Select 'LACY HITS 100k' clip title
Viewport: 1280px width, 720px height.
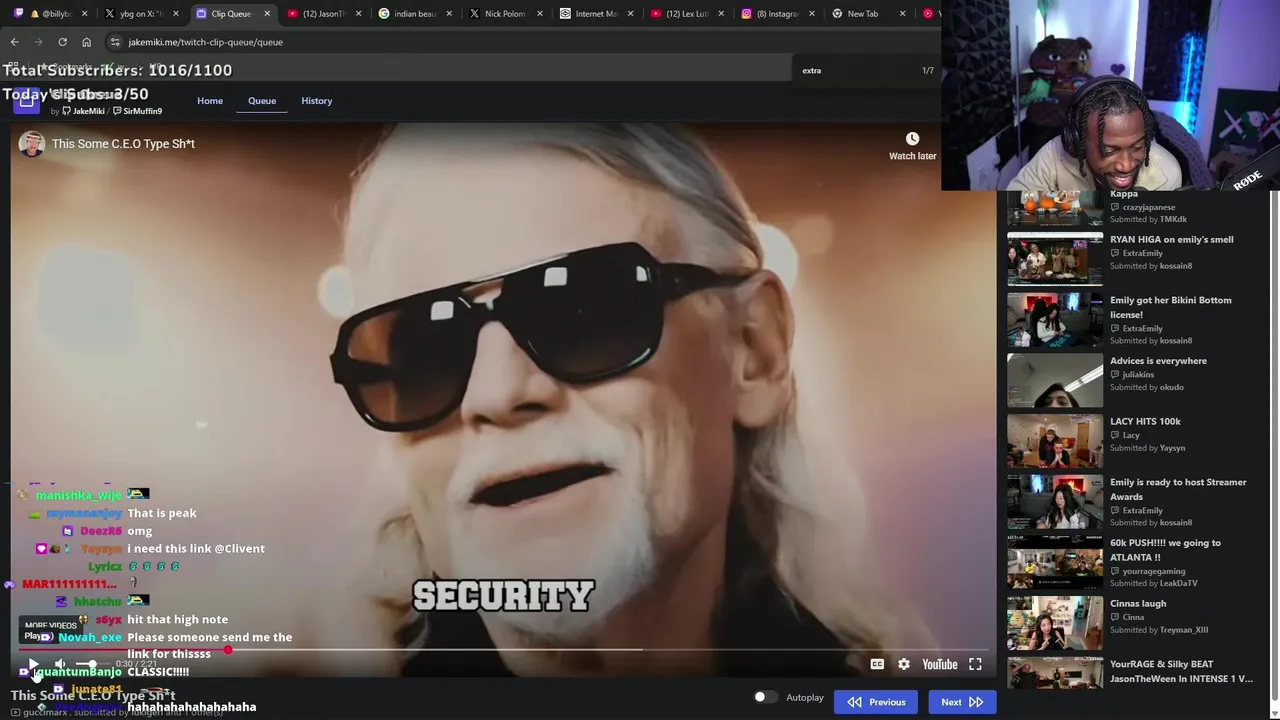(x=1145, y=422)
